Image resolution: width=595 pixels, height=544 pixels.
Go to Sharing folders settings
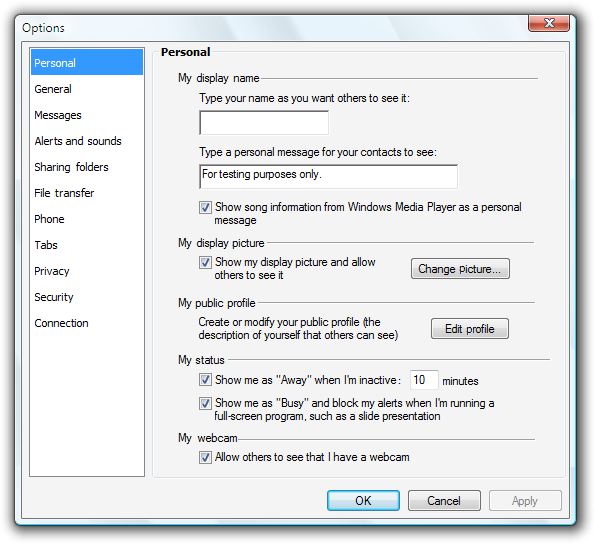[x=87, y=167]
